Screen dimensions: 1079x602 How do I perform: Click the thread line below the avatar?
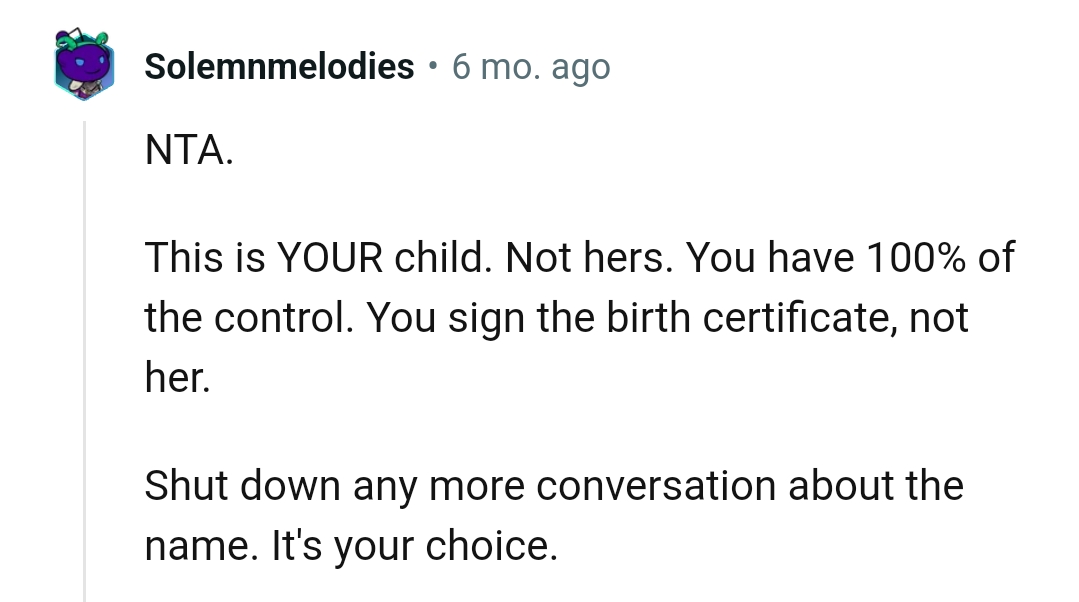click(83, 300)
